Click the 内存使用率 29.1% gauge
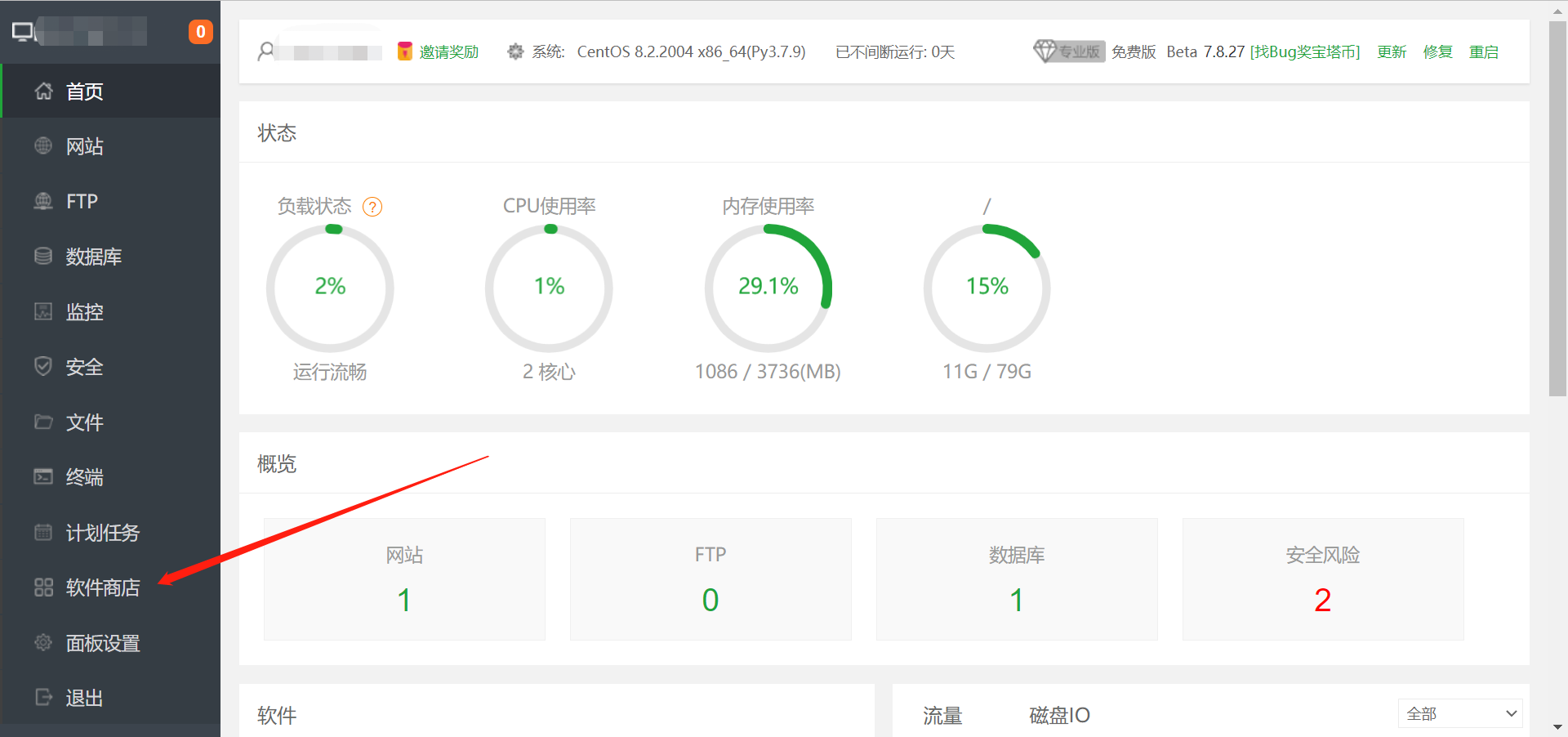The height and width of the screenshot is (737, 1568). point(768,288)
